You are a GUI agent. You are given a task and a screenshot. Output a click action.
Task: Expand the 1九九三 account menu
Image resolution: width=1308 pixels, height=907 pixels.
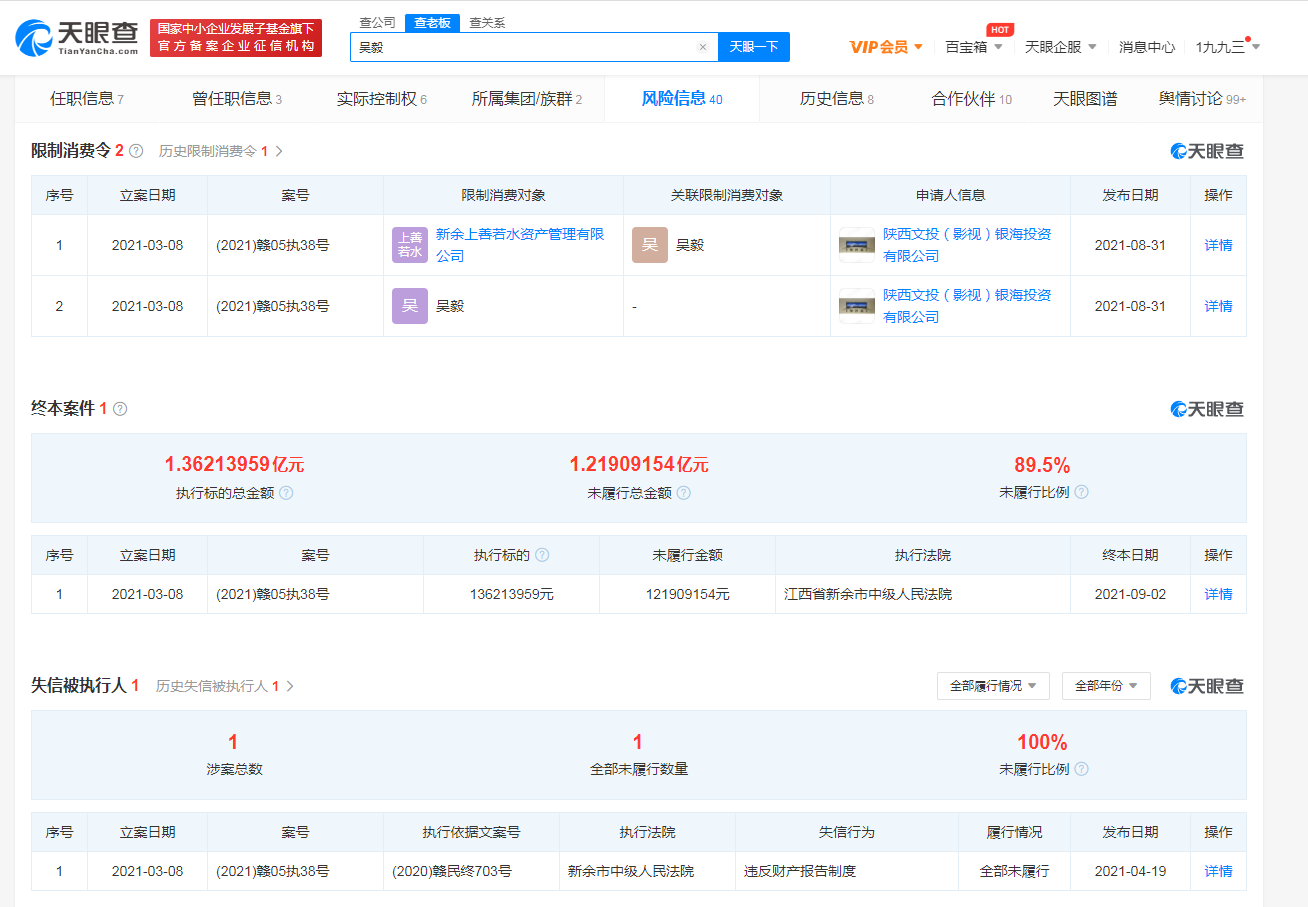(x=1228, y=47)
